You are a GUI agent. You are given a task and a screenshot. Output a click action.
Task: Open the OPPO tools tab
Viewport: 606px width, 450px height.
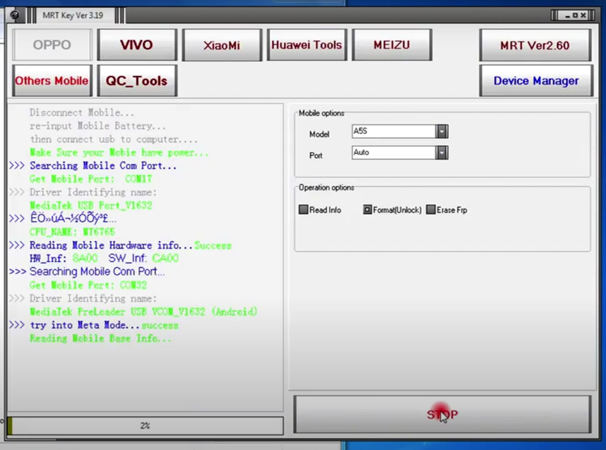pyautogui.click(x=52, y=45)
